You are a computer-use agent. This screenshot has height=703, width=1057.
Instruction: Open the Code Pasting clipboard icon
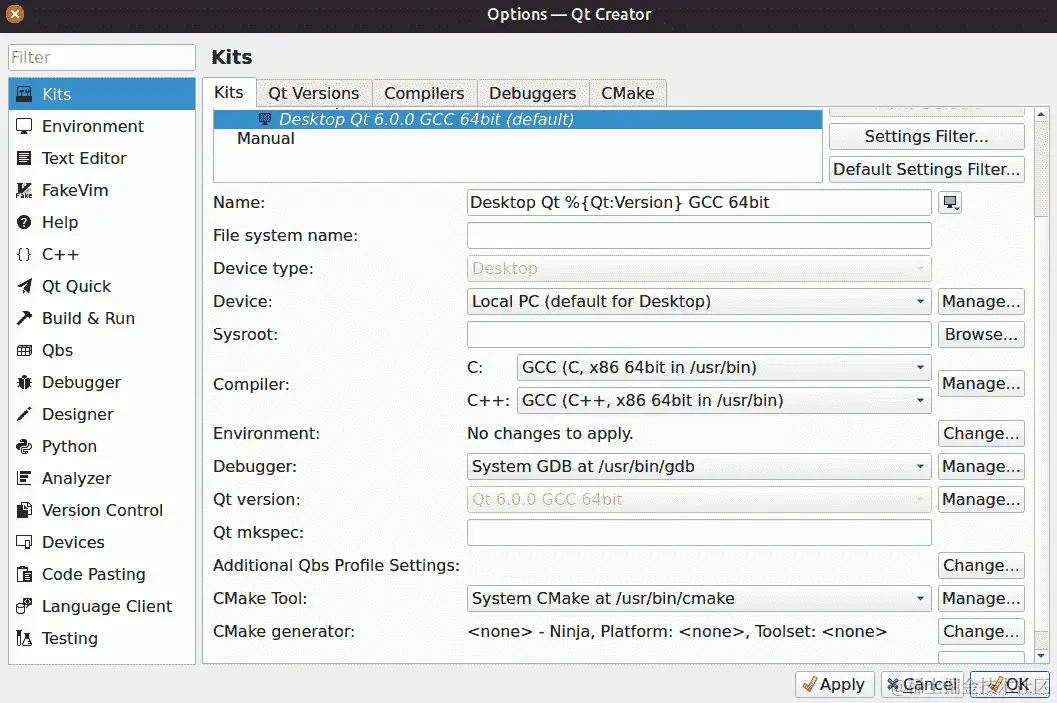24,574
